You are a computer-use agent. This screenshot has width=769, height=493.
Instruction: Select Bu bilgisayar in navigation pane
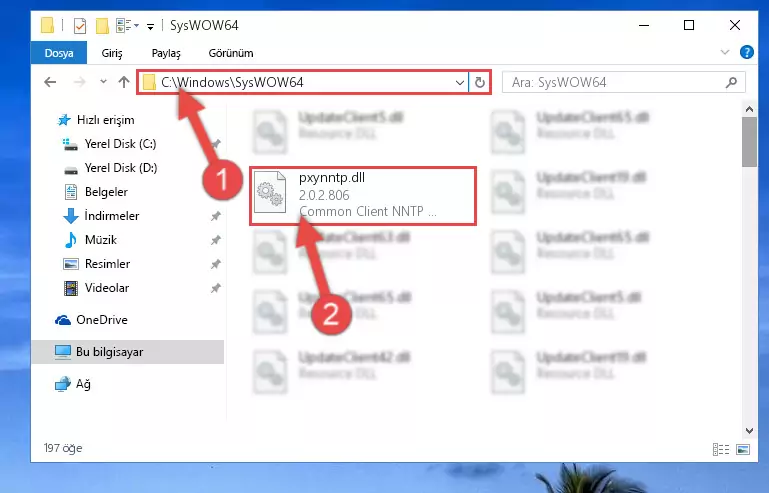109,352
